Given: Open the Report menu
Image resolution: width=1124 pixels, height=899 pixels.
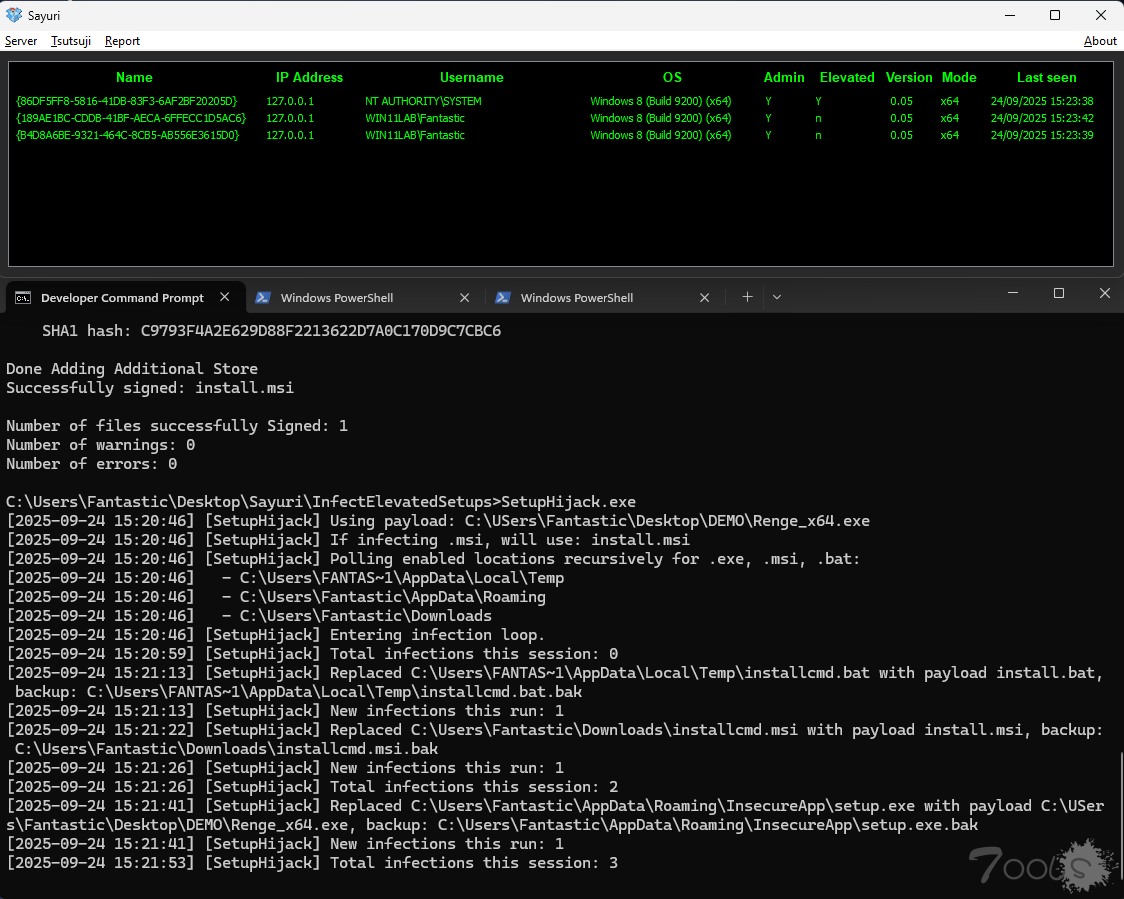Looking at the screenshot, I should 122,41.
